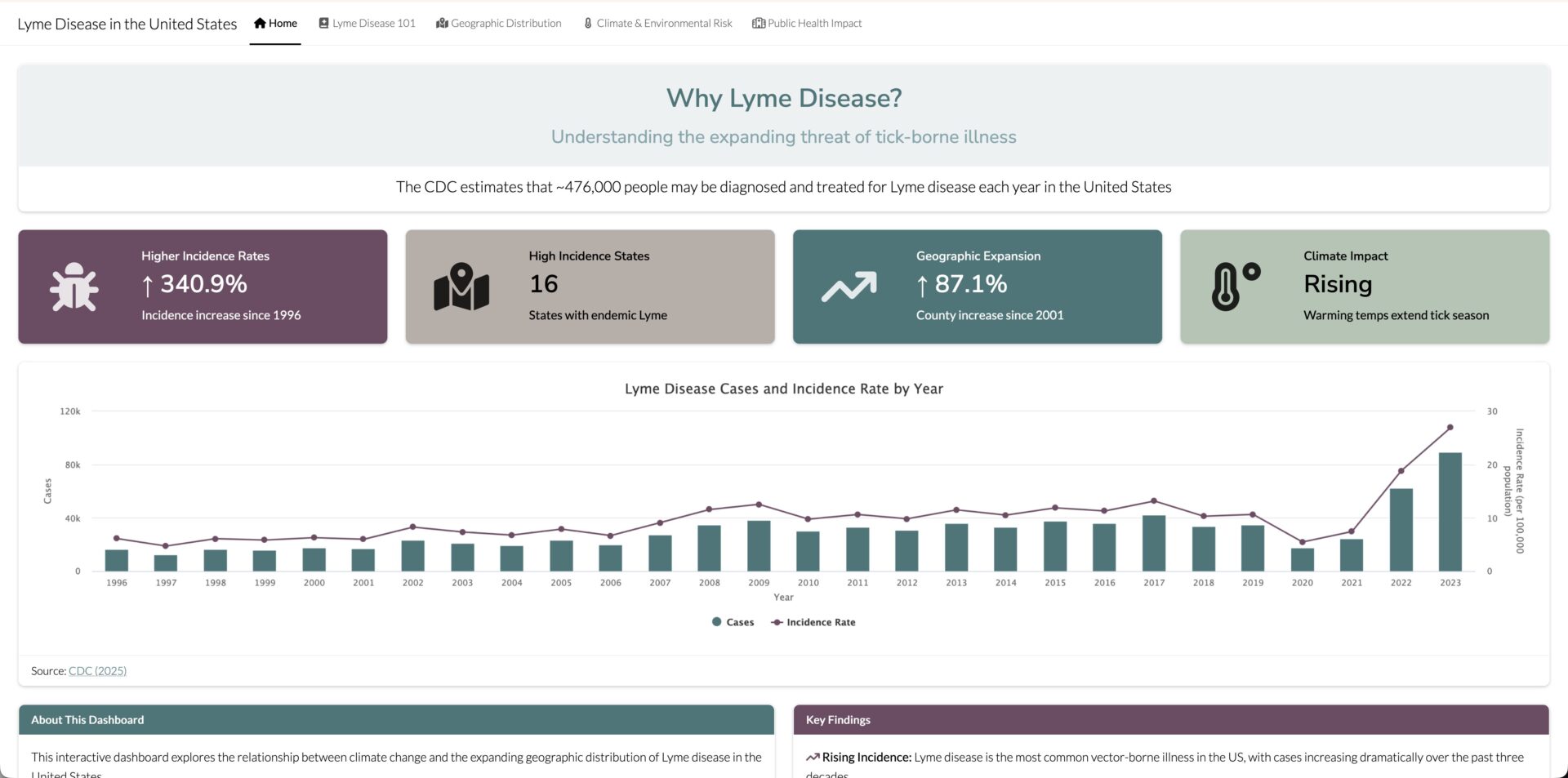Hide the Cases series via chart legend
1568x778 pixels.
(x=733, y=621)
